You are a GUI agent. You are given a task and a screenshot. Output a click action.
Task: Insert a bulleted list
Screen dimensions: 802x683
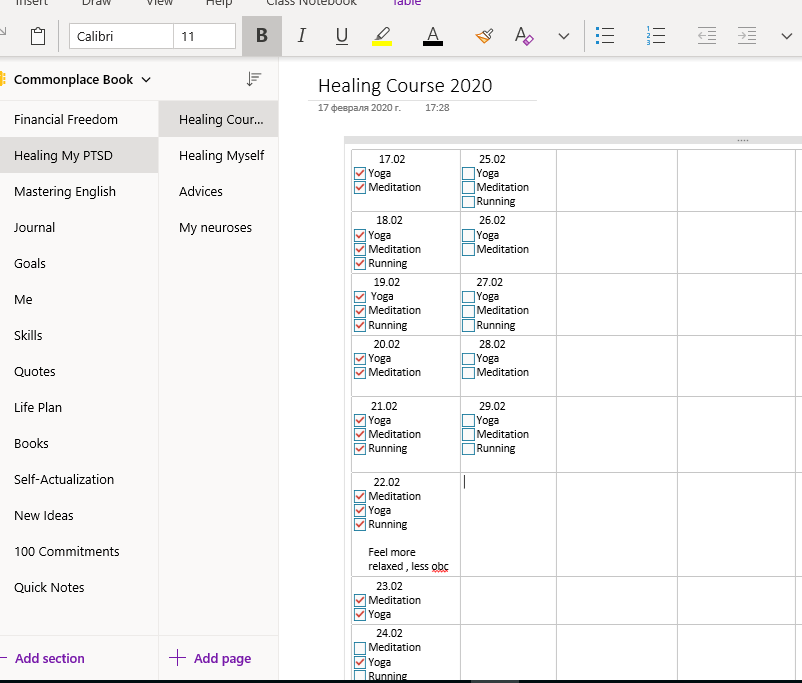[x=605, y=36]
